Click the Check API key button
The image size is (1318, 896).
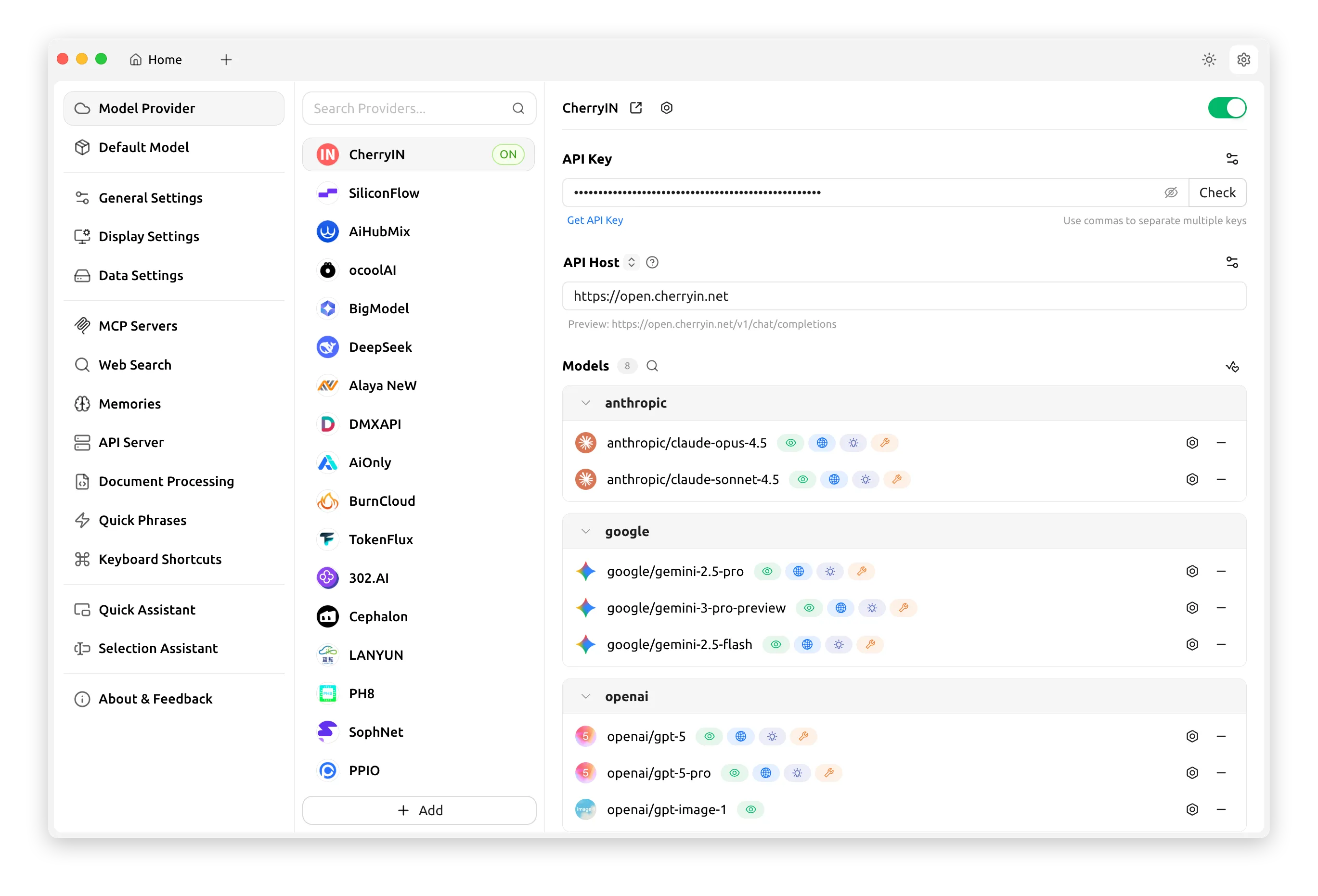[1217, 193]
